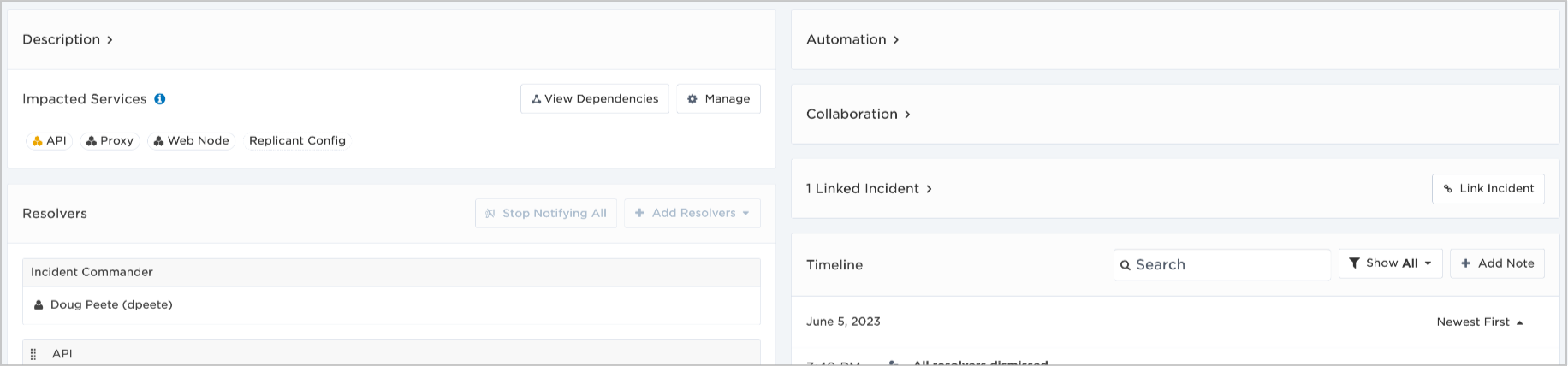Screen dimensions: 1568x366
Task: Click the Proxy service tag
Action: point(110,141)
